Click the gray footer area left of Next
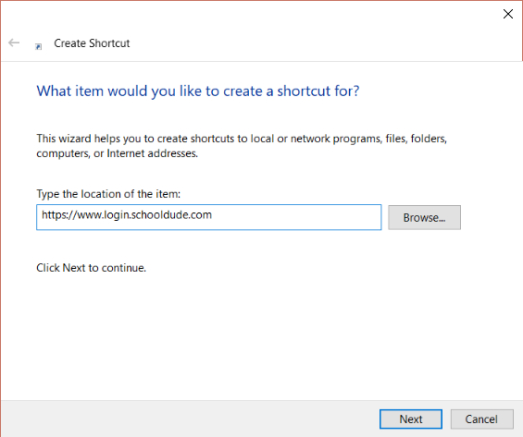Screen dimensions: 523x437 point(190,419)
